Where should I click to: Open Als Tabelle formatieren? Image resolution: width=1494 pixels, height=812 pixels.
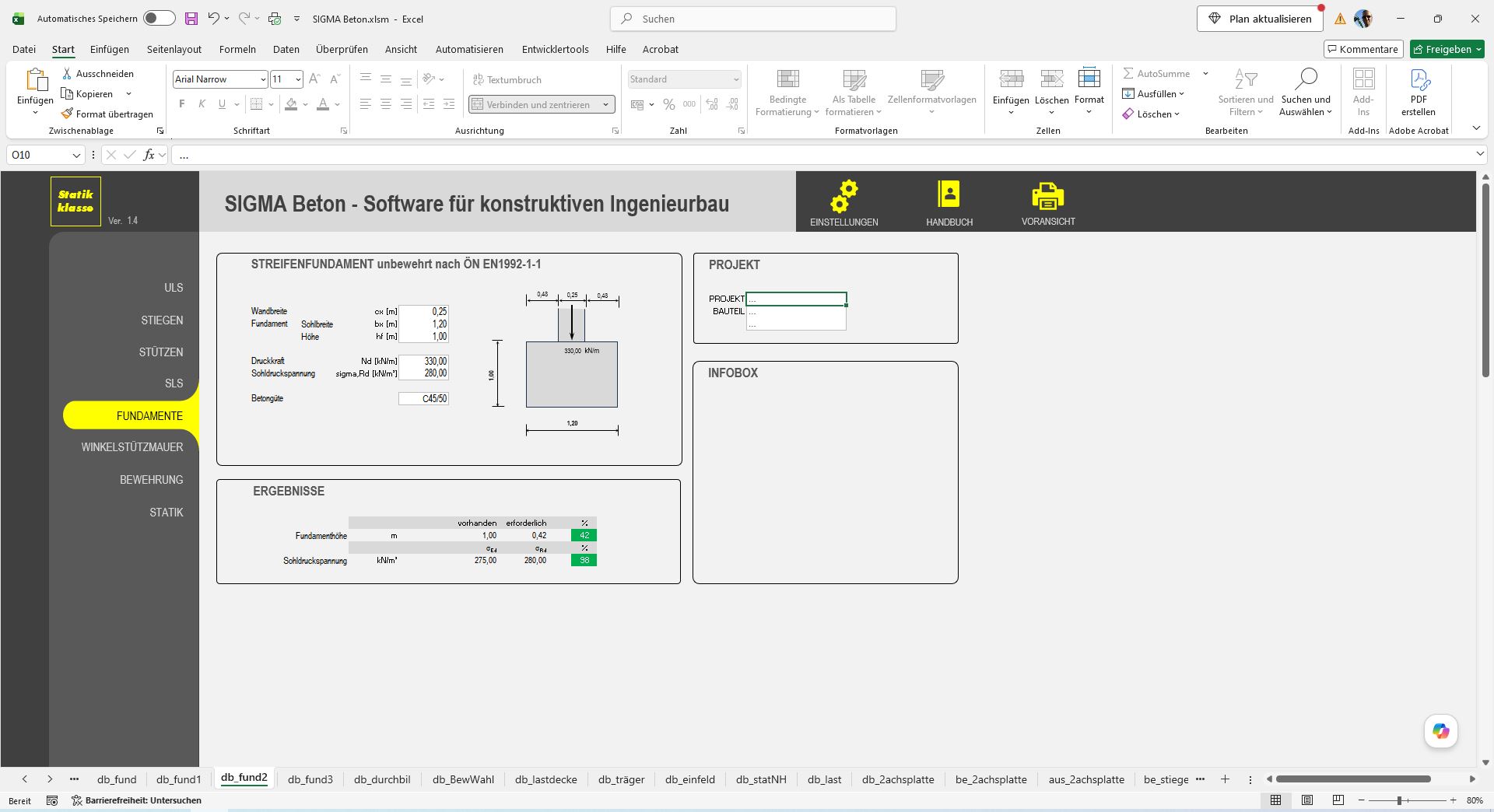tap(854, 93)
